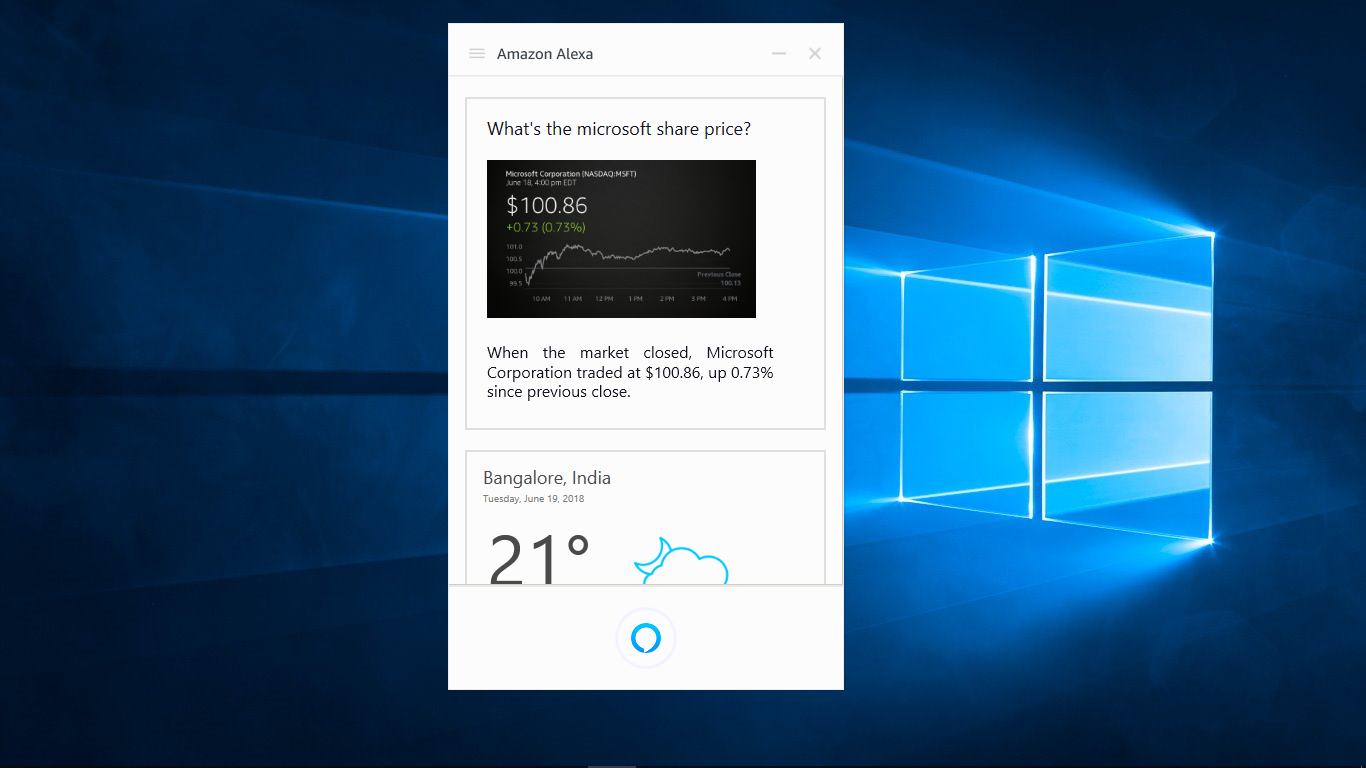Click the "Amazon Alexa" window title
The width and height of the screenshot is (1366, 768).
click(545, 54)
